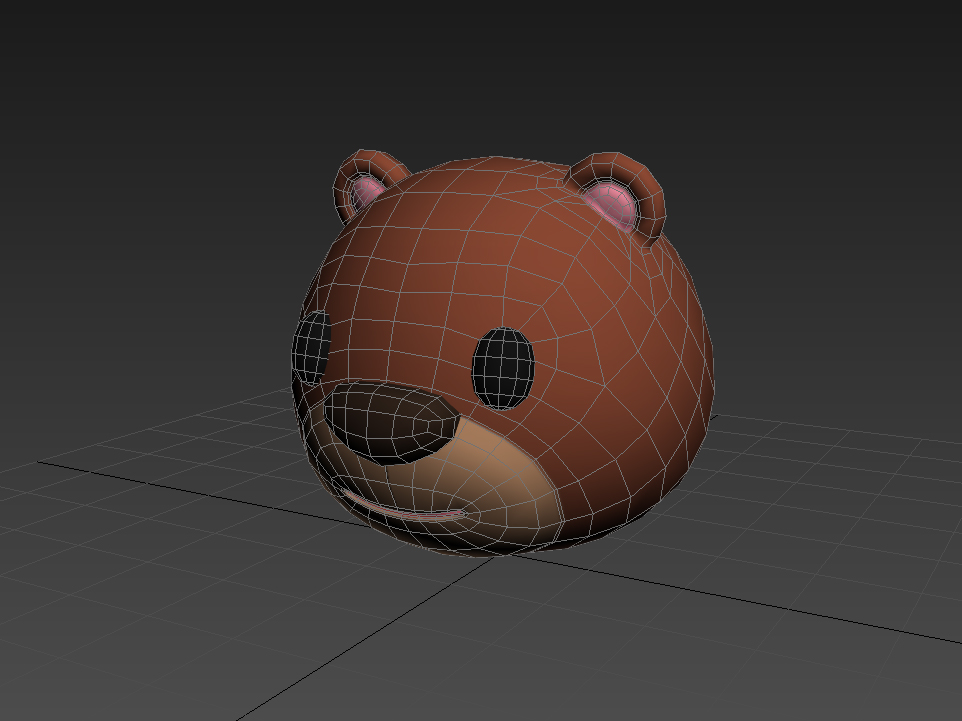
Task: Select the bear's black nose mesh
Action: [390, 423]
